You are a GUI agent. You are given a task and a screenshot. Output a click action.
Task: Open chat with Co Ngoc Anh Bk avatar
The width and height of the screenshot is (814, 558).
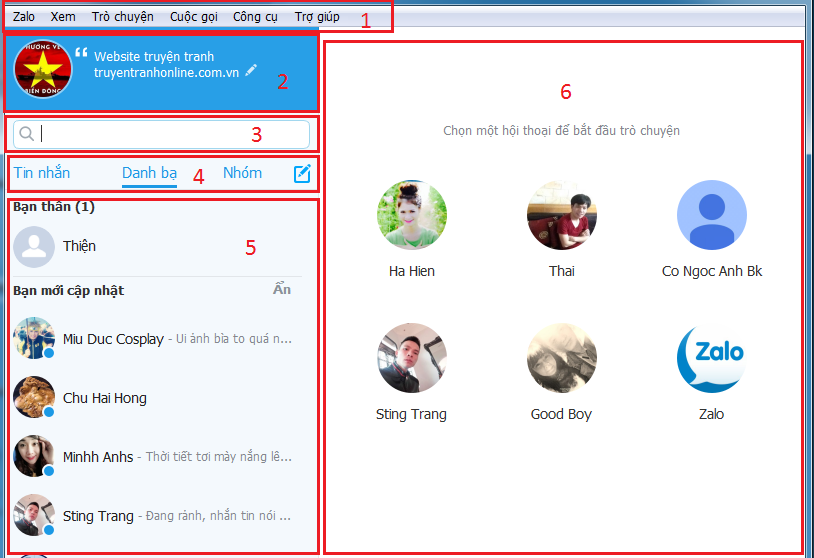[x=711, y=214]
